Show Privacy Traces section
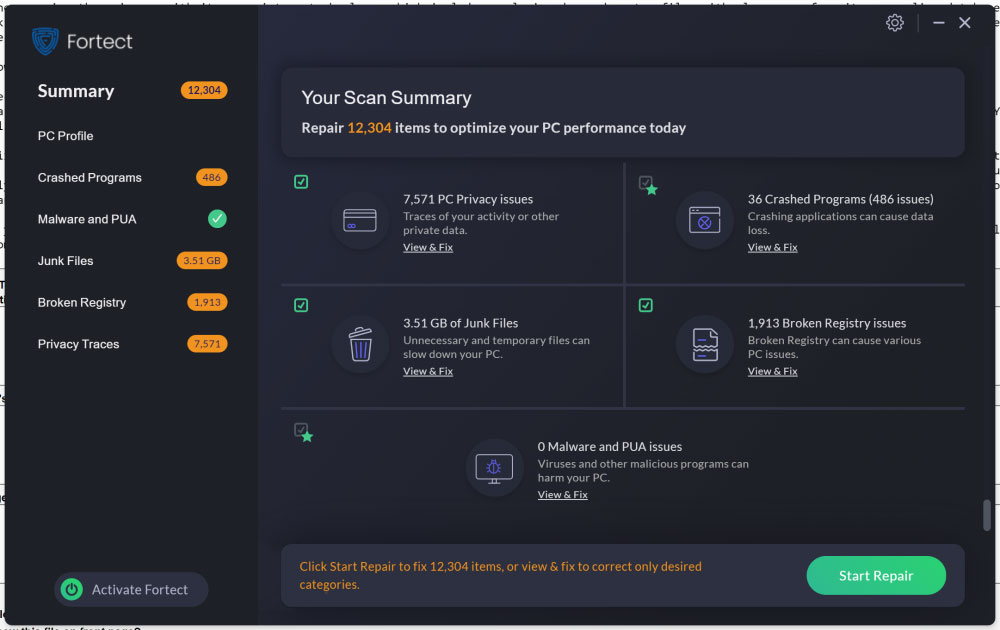The image size is (1000, 630). pos(78,344)
